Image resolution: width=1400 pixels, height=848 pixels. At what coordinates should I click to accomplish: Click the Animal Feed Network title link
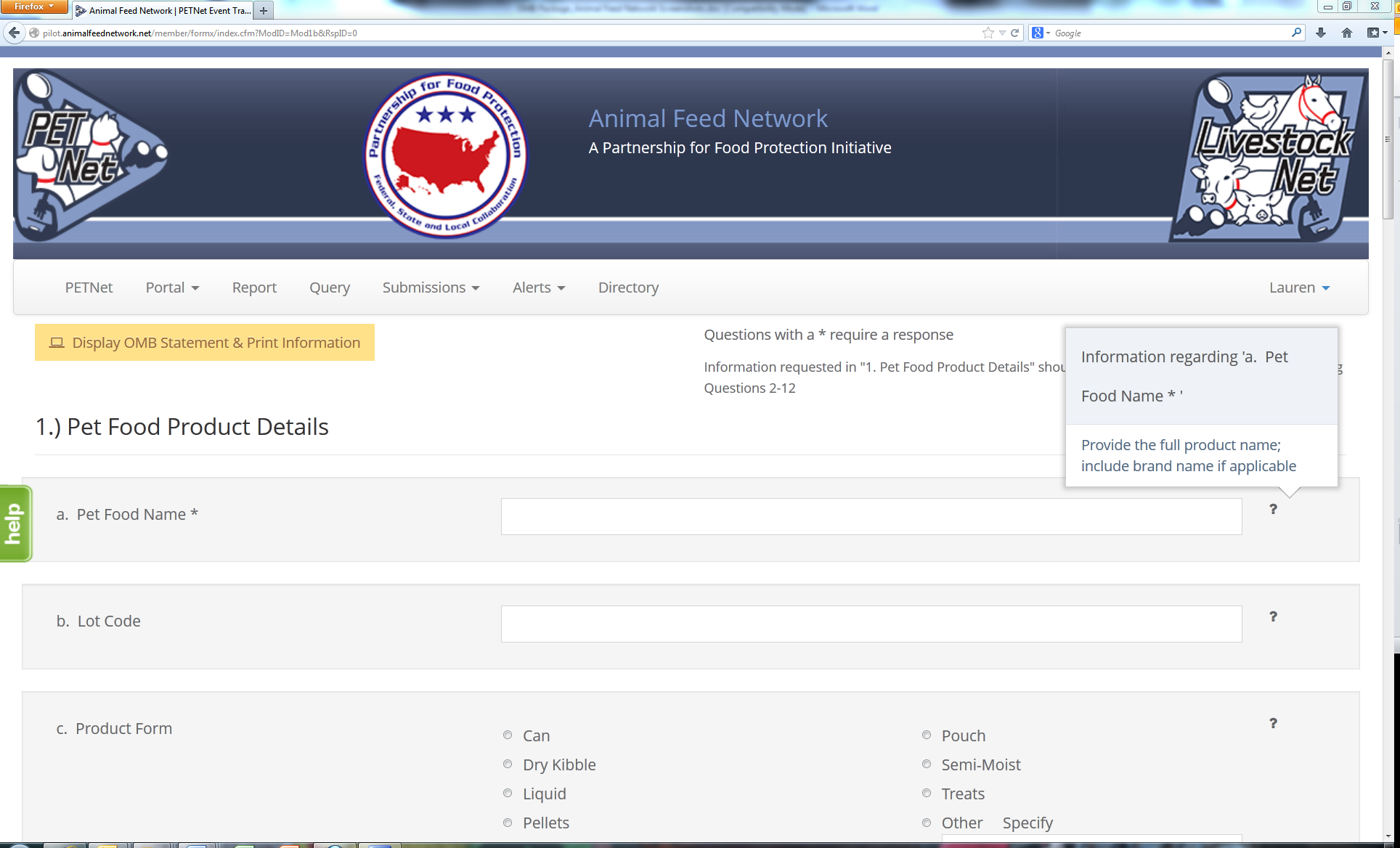[708, 118]
